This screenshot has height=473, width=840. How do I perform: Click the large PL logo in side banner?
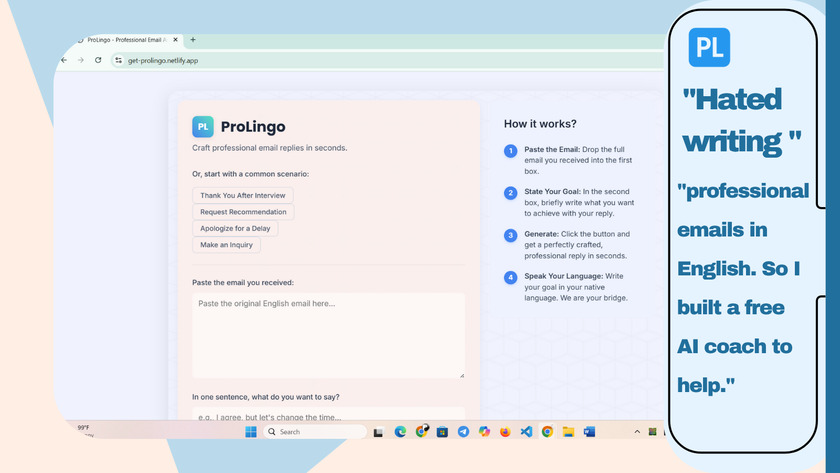tap(709, 48)
